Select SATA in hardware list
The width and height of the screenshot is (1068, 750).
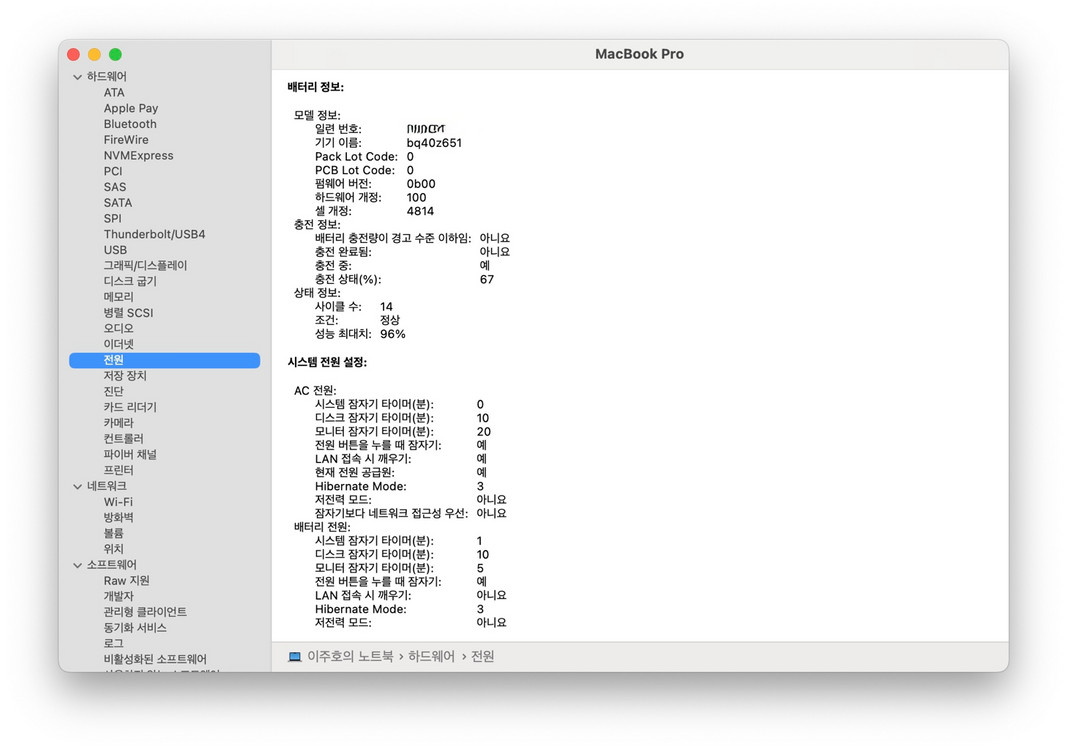118,202
